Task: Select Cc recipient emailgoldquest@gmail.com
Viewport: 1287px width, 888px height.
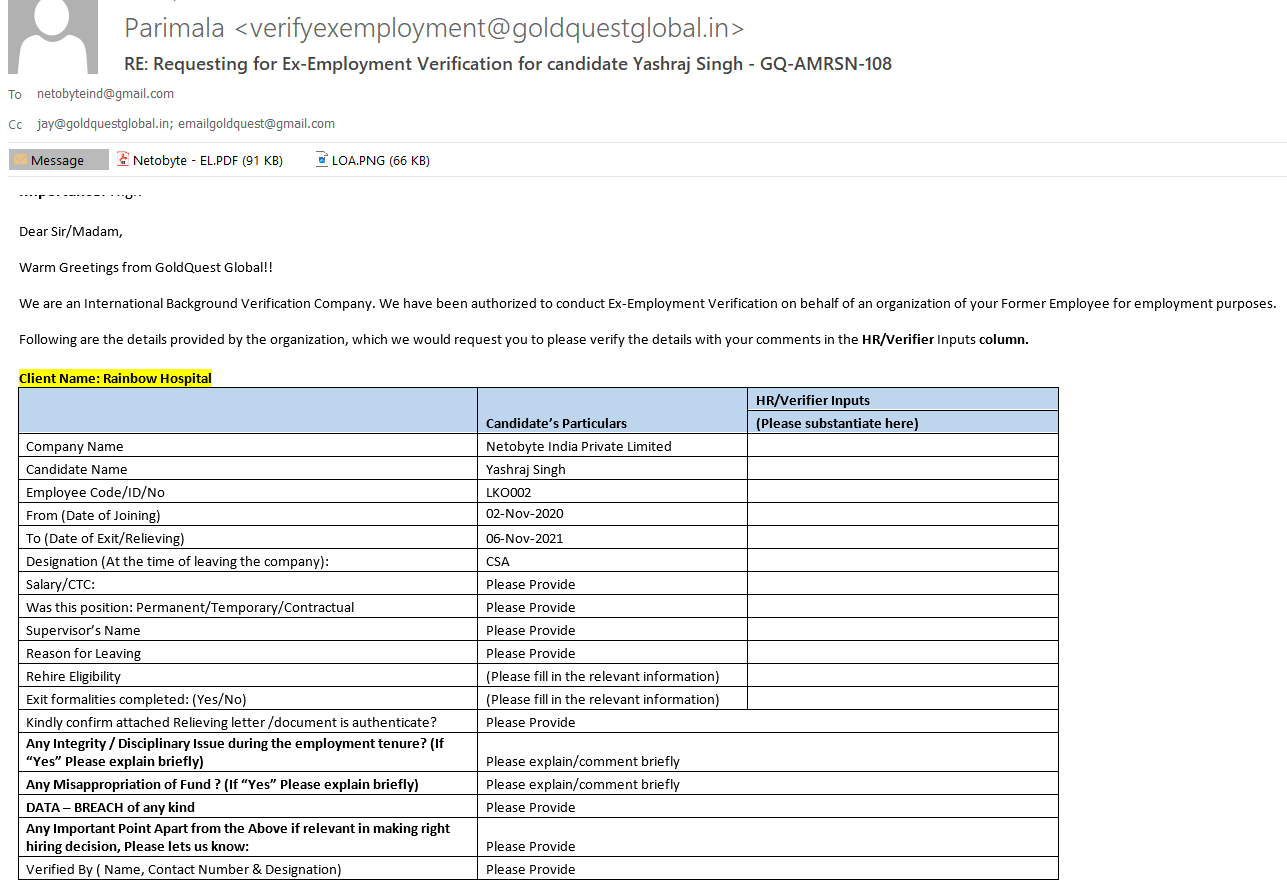Action: 256,124
